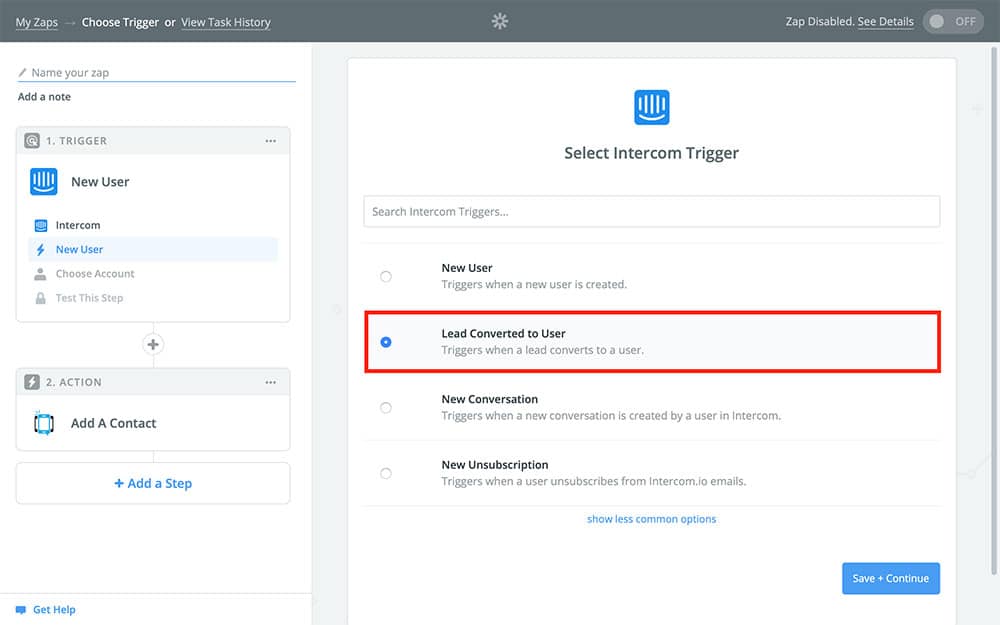The height and width of the screenshot is (625, 1000).
Task: Click the Add A Contact app icon
Action: click(x=44, y=423)
